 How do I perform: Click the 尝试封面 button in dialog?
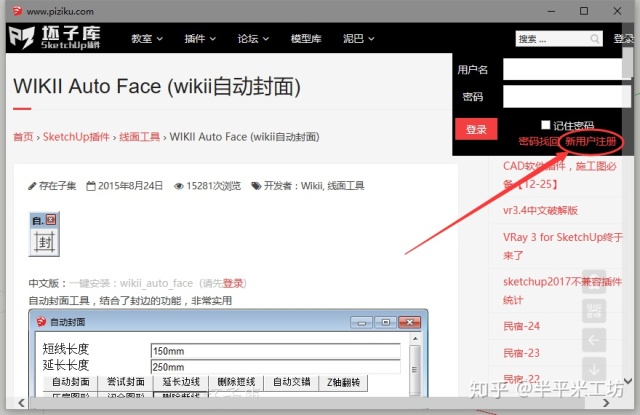126,382
